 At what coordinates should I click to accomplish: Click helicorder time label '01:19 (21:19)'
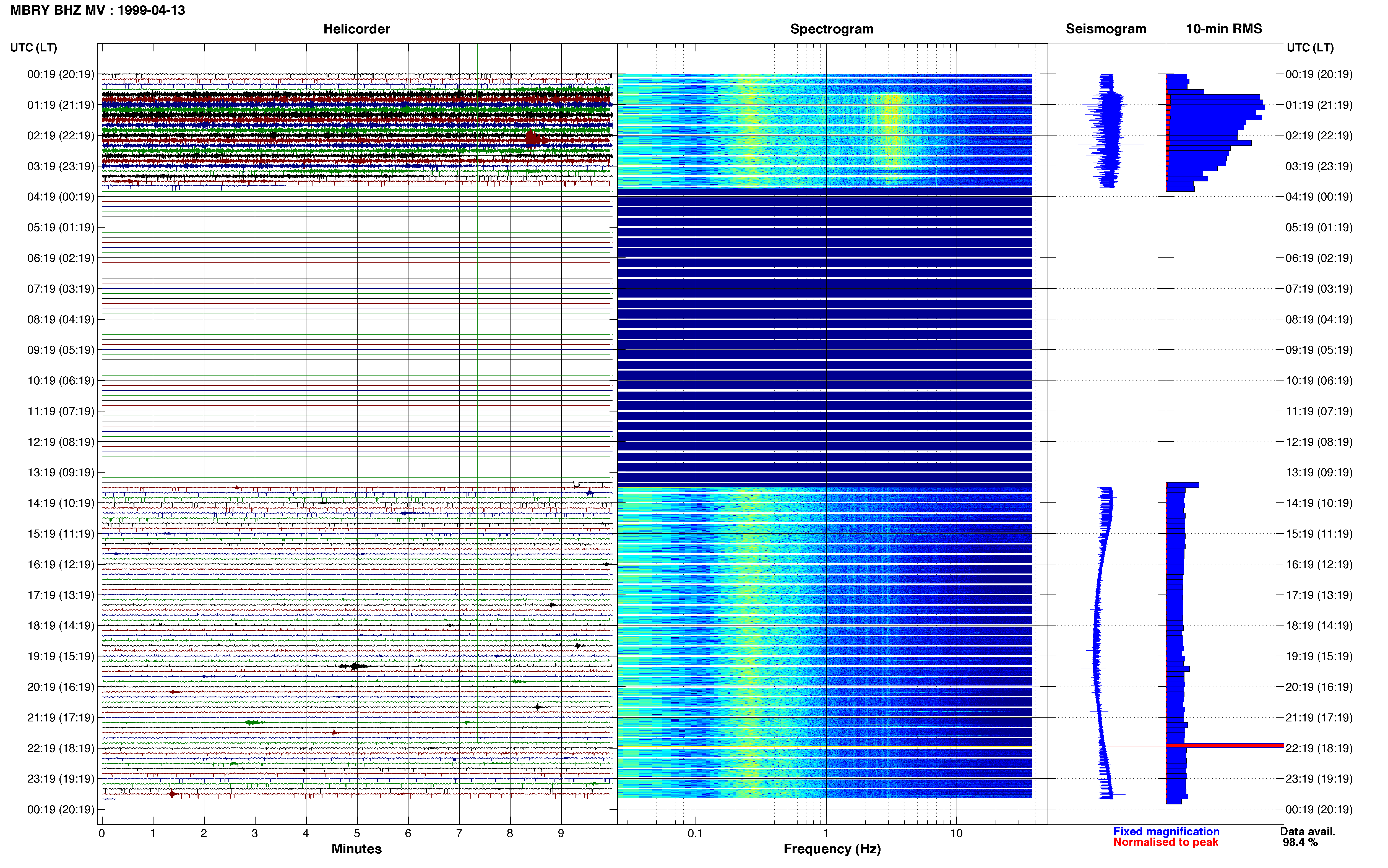[60, 105]
